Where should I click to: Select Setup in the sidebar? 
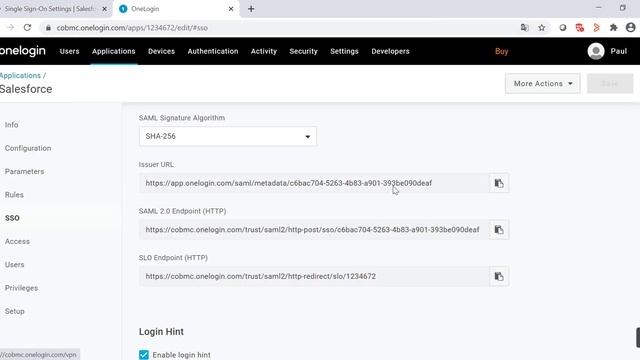(15, 311)
